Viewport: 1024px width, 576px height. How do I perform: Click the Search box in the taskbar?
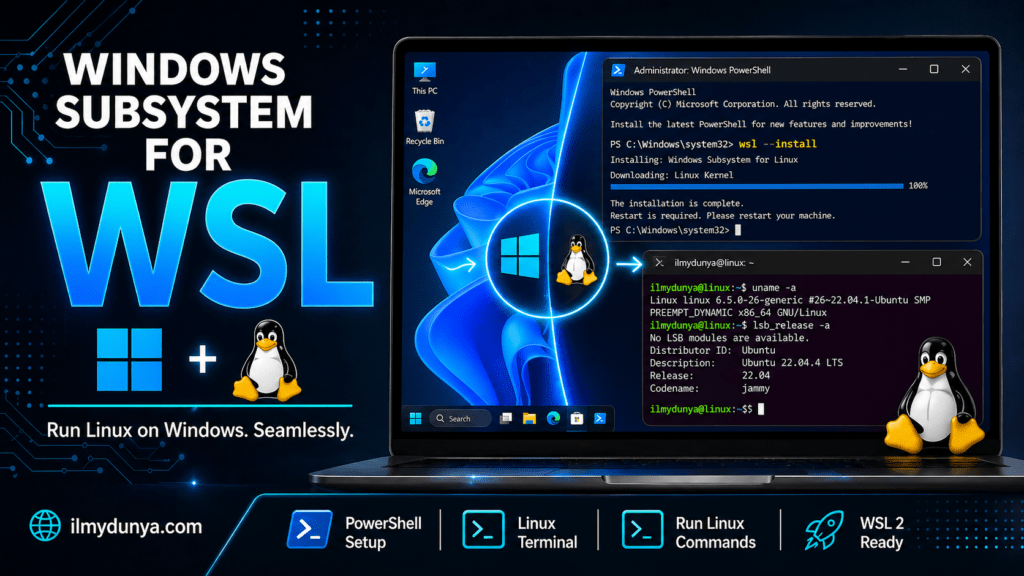tap(460, 418)
